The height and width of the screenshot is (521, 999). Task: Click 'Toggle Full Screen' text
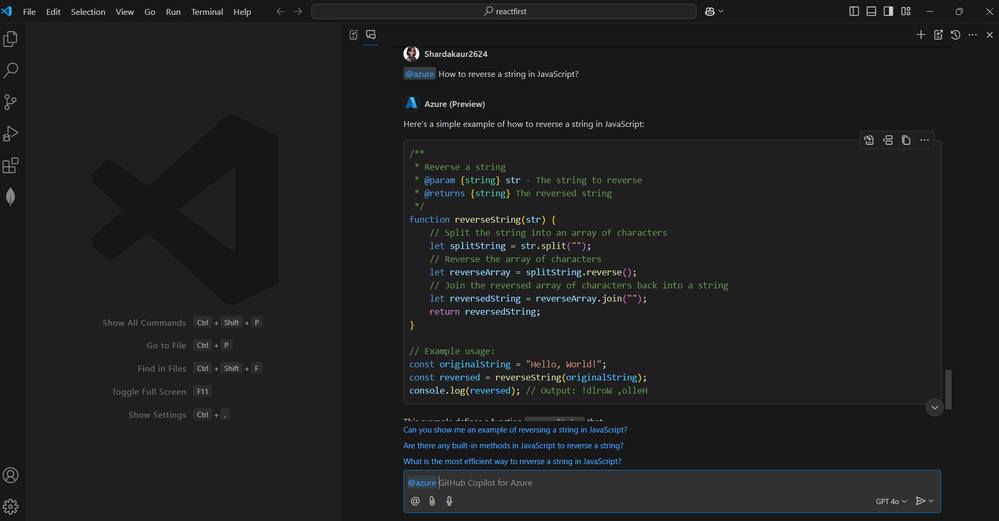[148, 392]
